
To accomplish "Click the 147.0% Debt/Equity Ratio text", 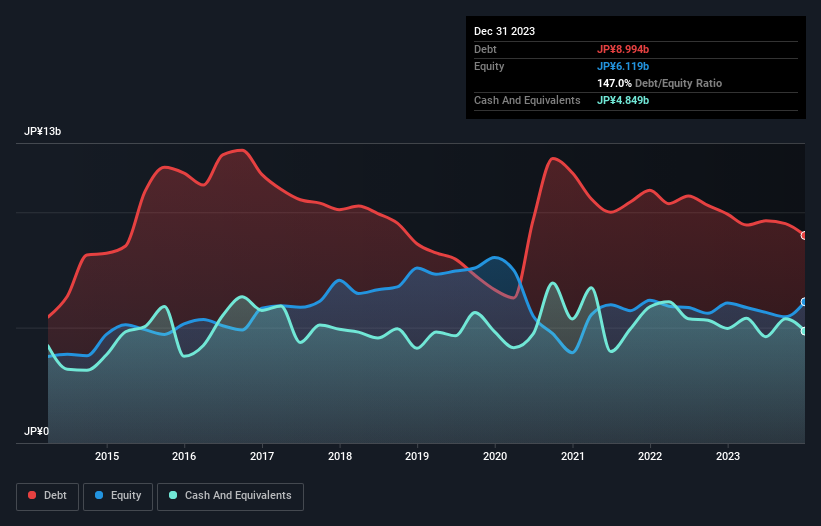I will 659,83.
